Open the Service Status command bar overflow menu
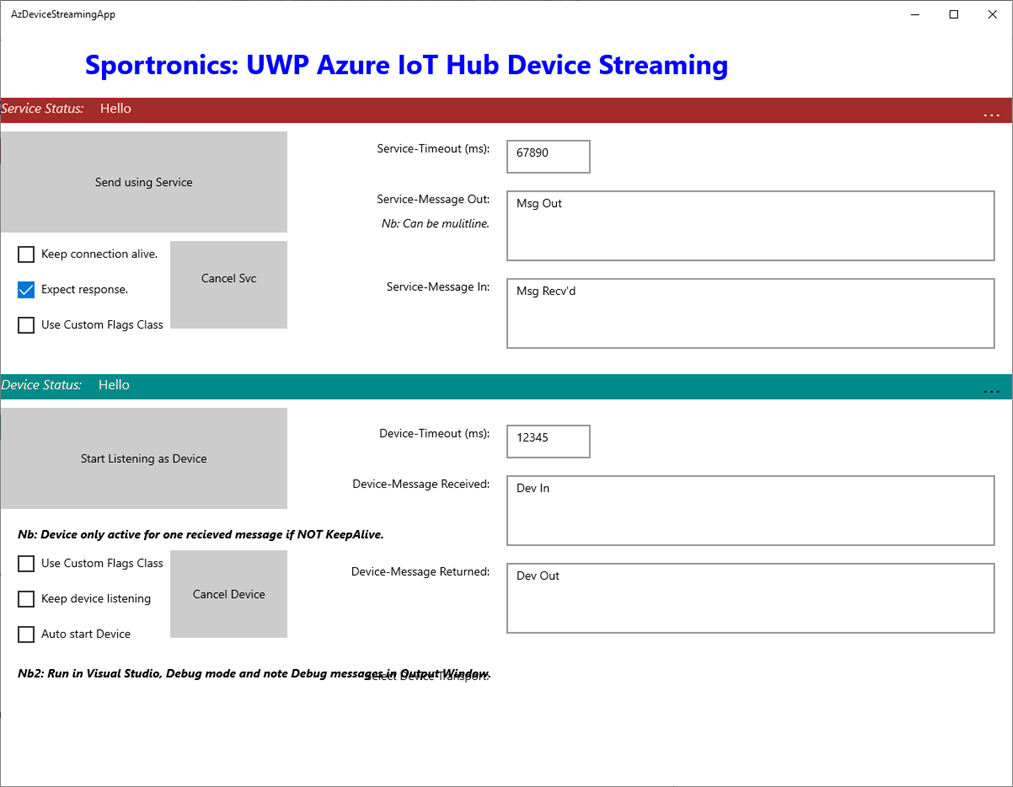 click(991, 114)
